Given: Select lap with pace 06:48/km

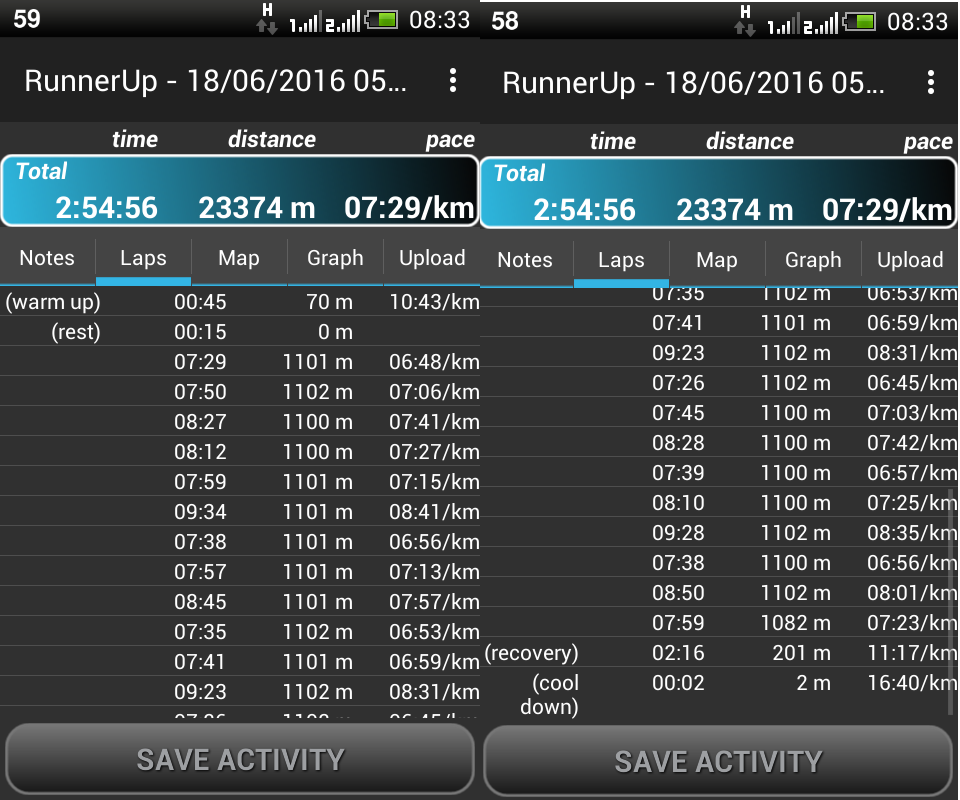Looking at the screenshot, I should [240, 362].
